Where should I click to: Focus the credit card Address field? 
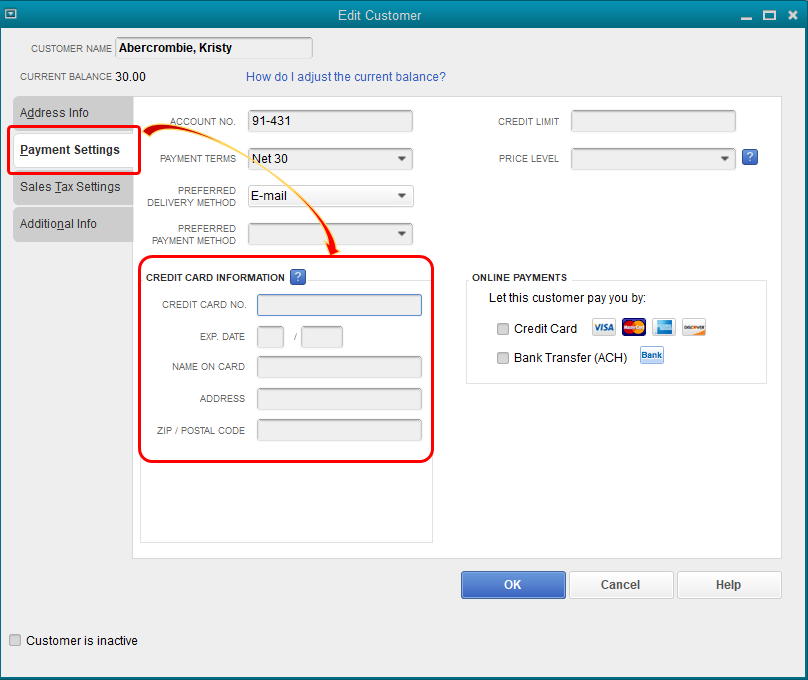(340, 399)
